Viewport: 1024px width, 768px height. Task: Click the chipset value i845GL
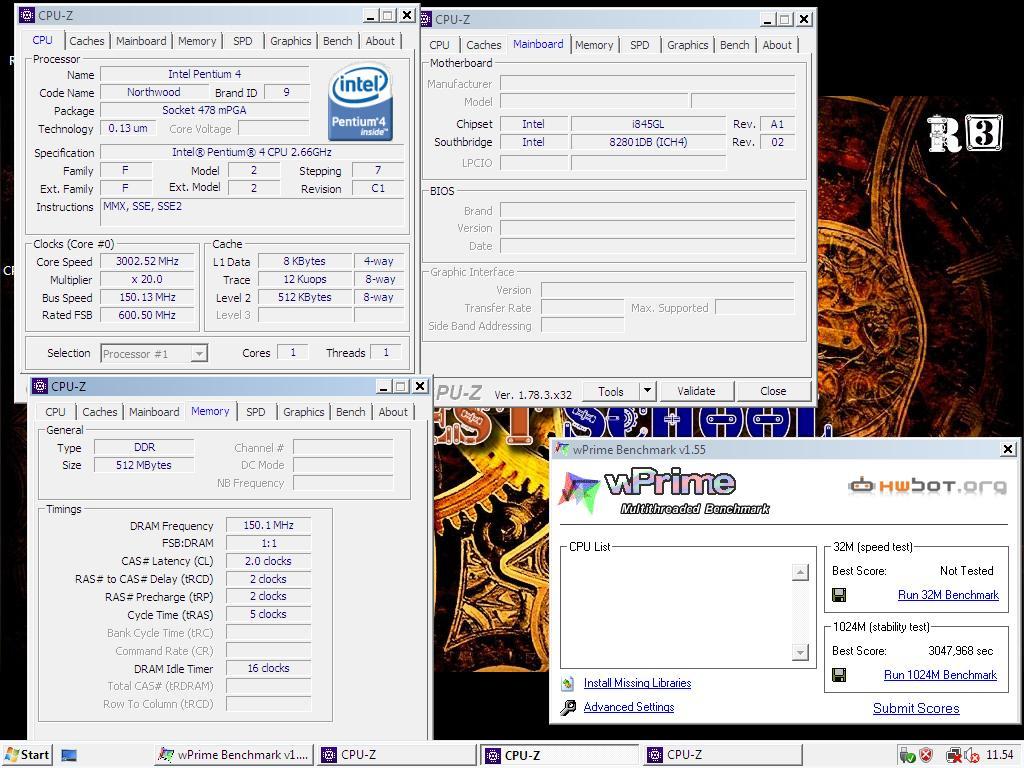648,124
